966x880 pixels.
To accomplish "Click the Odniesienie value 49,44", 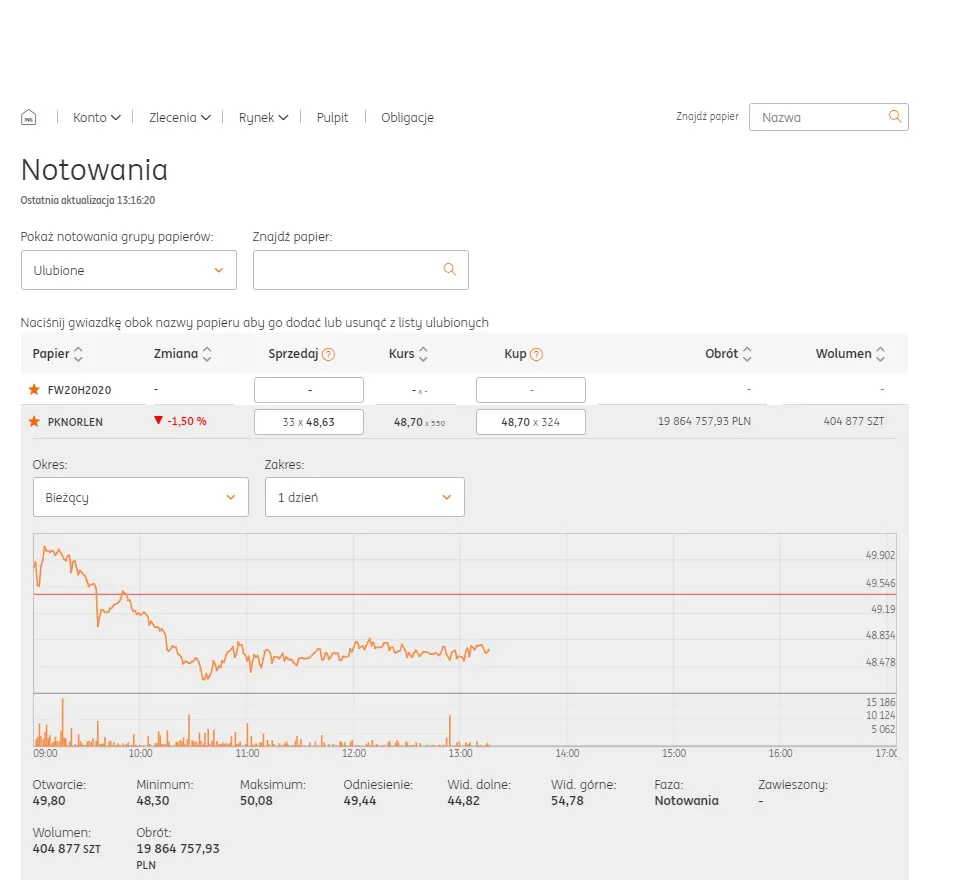I will click(x=360, y=801).
